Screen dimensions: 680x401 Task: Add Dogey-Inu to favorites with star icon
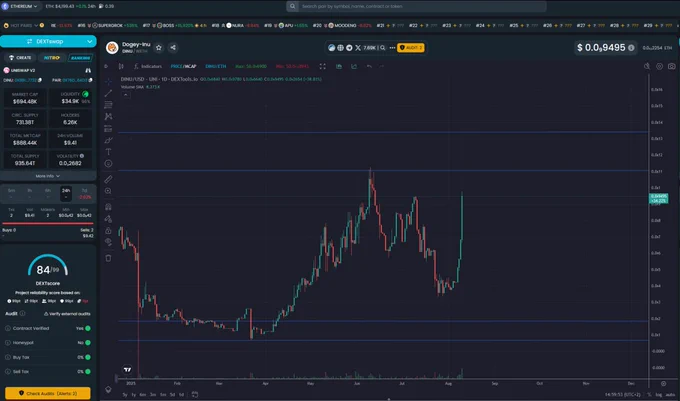tap(159, 48)
